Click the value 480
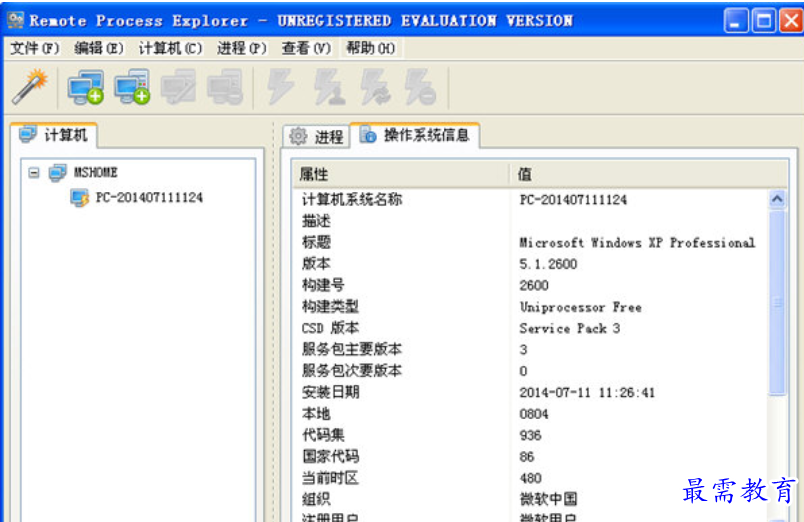This screenshot has width=804, height=522. 530,478
